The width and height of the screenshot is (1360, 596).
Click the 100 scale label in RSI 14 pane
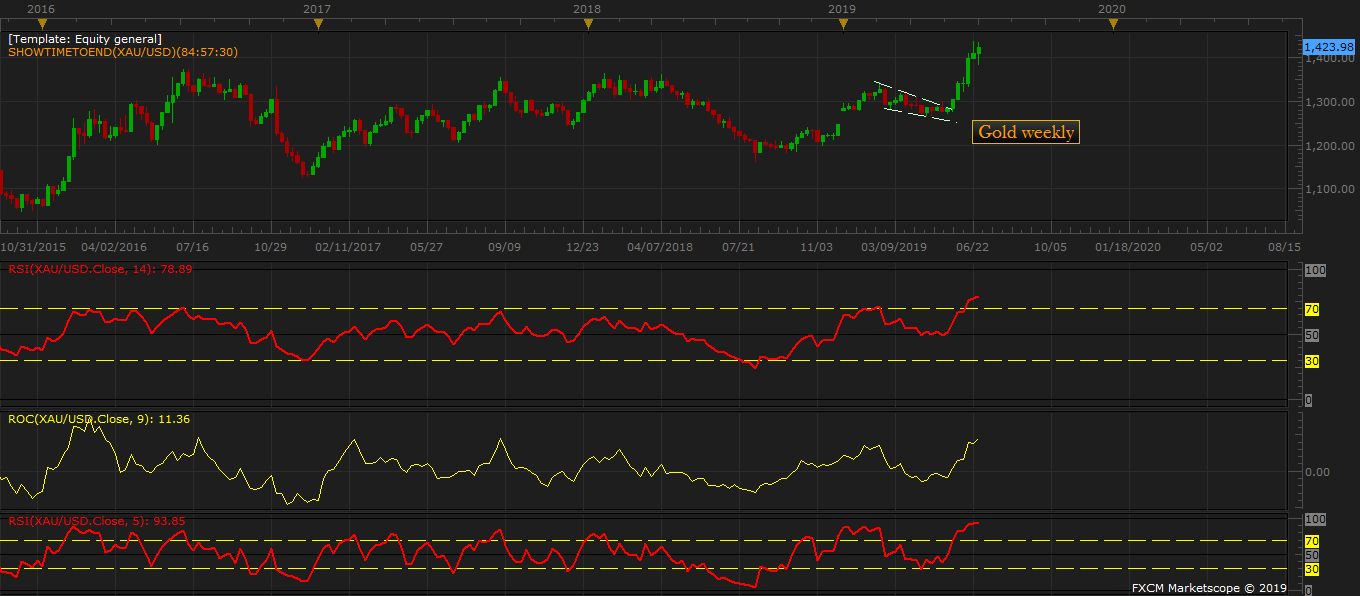[x=1315, y=271]
